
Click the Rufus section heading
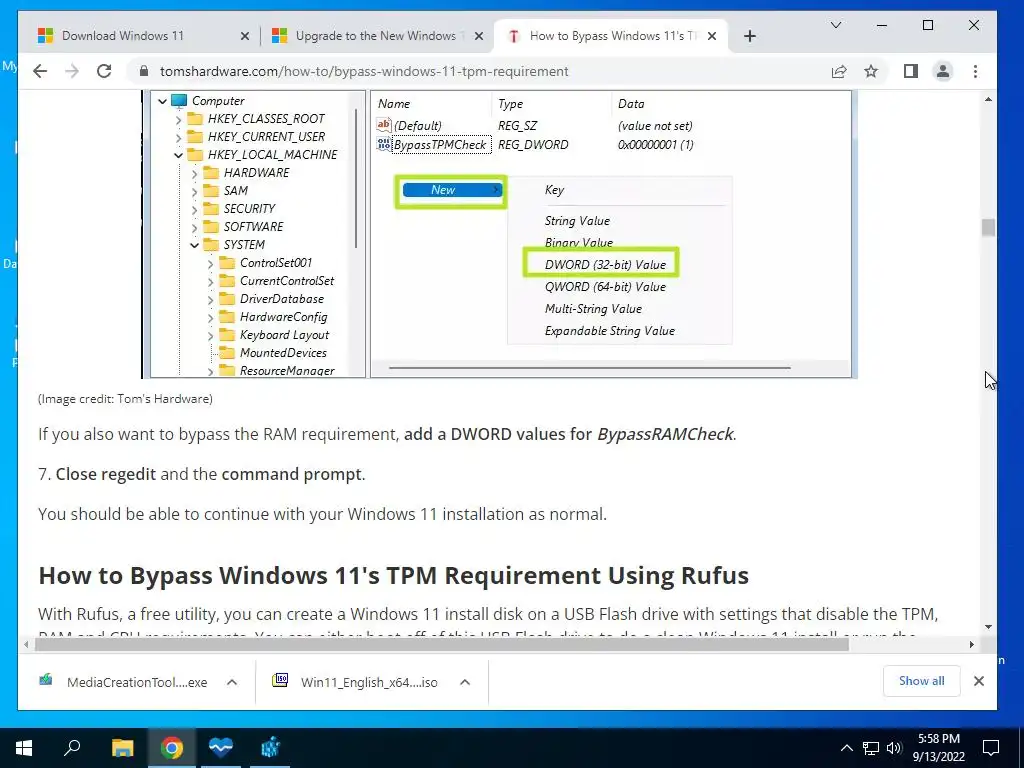393,575
